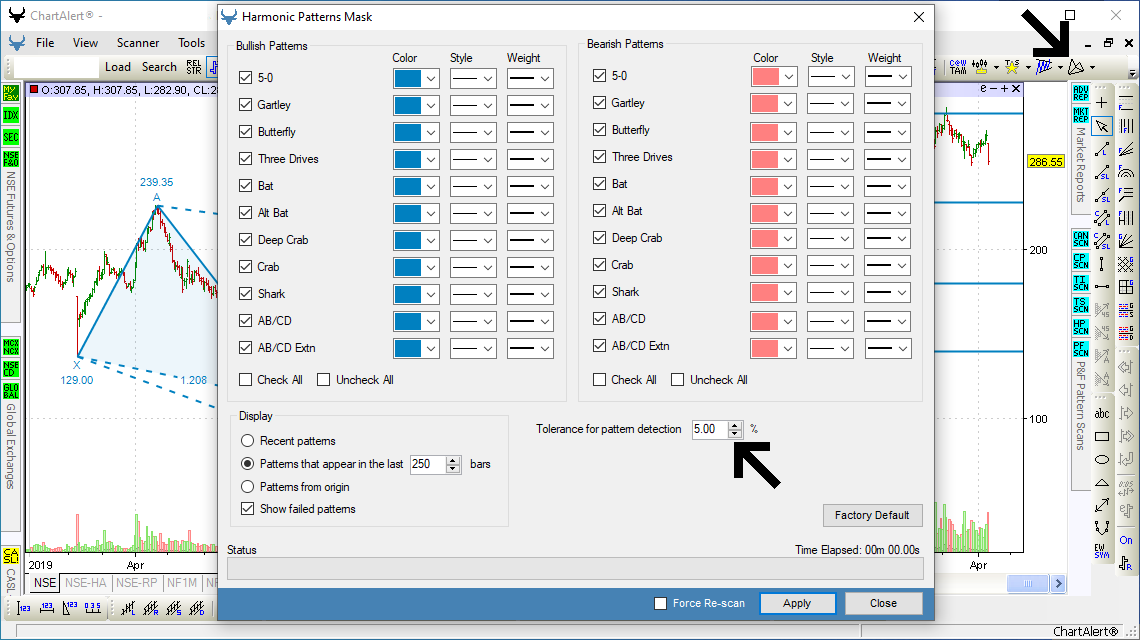Viewport: 1140px width, 640px height.
Task: Open the My Fav watchlist icon
Action: pos(11,92)
